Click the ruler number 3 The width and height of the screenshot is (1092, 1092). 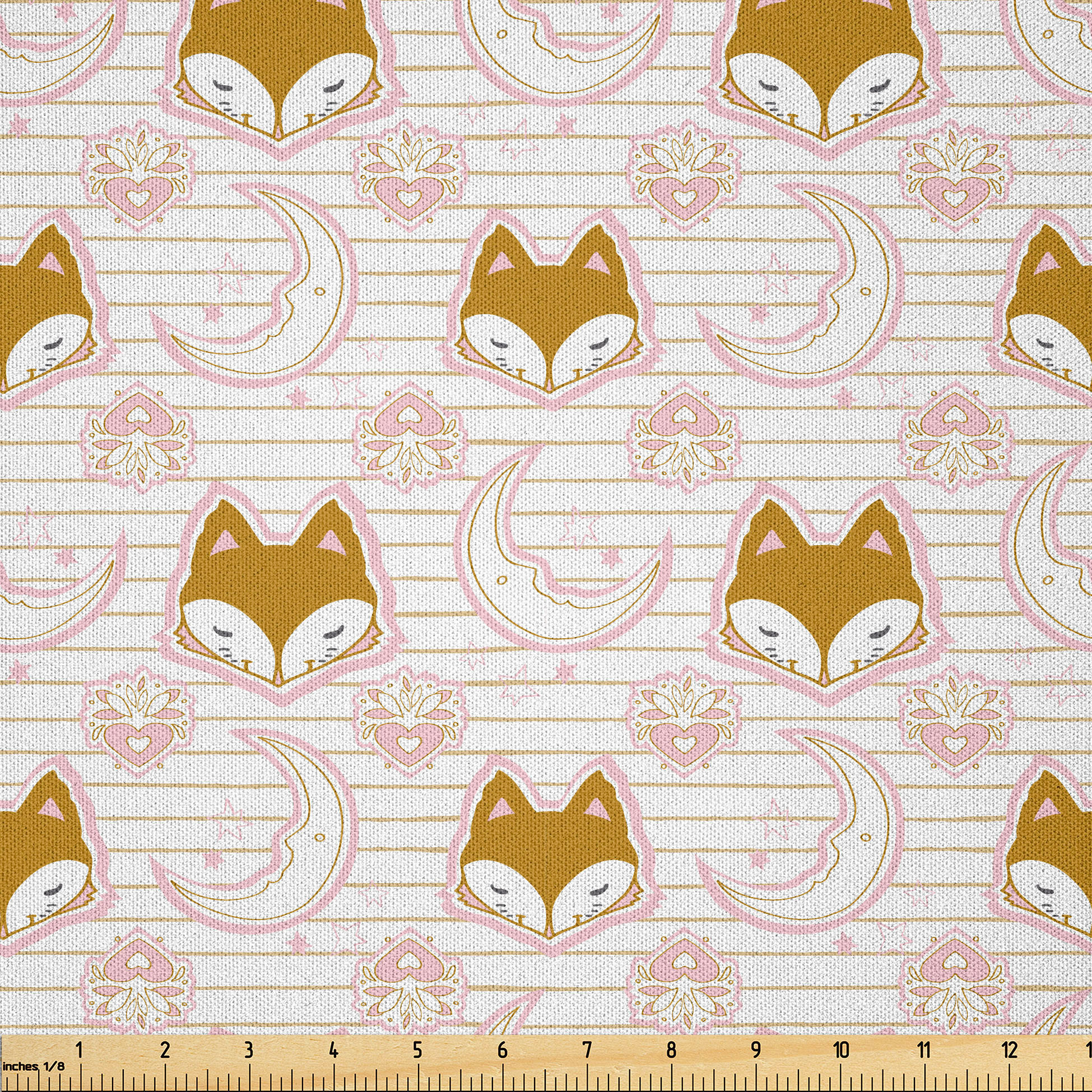(249, 1051)
